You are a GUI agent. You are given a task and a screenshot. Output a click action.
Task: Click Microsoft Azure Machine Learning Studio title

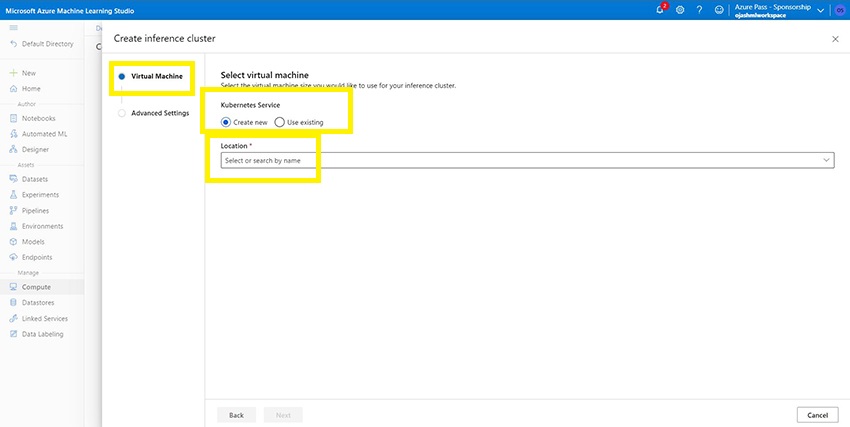(x=70, y=10)
